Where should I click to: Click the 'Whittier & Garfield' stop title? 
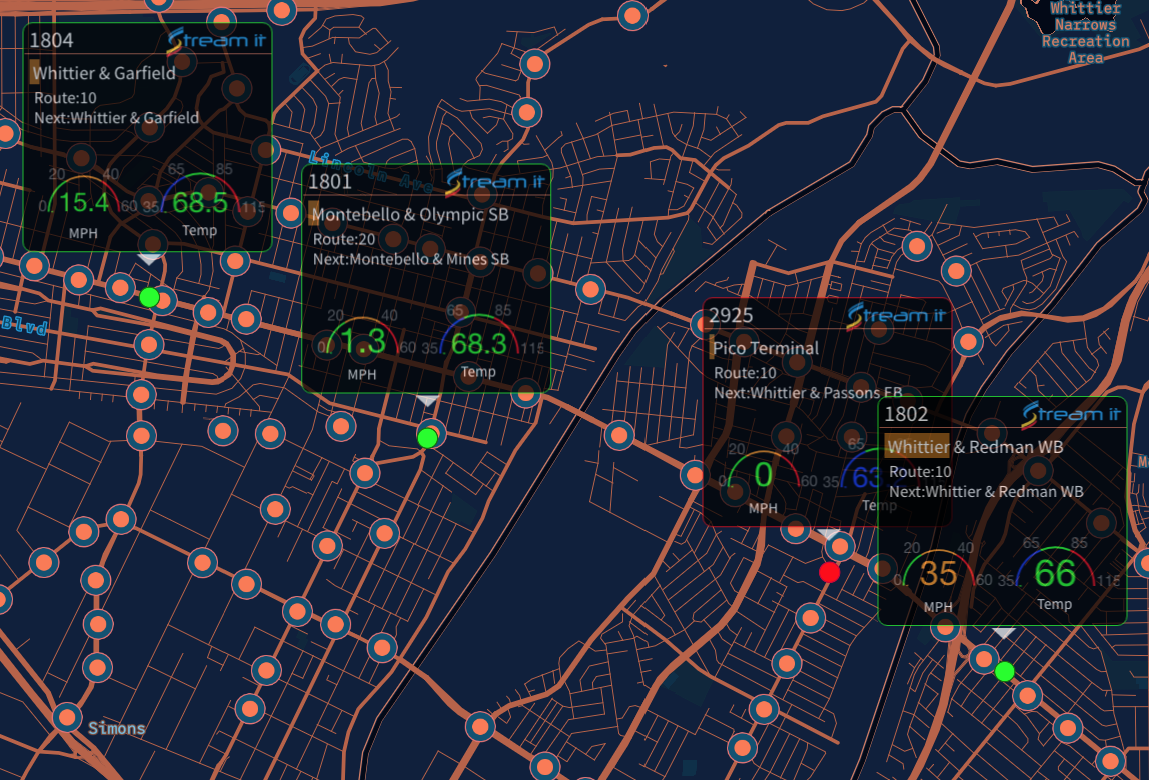point(103,73)
